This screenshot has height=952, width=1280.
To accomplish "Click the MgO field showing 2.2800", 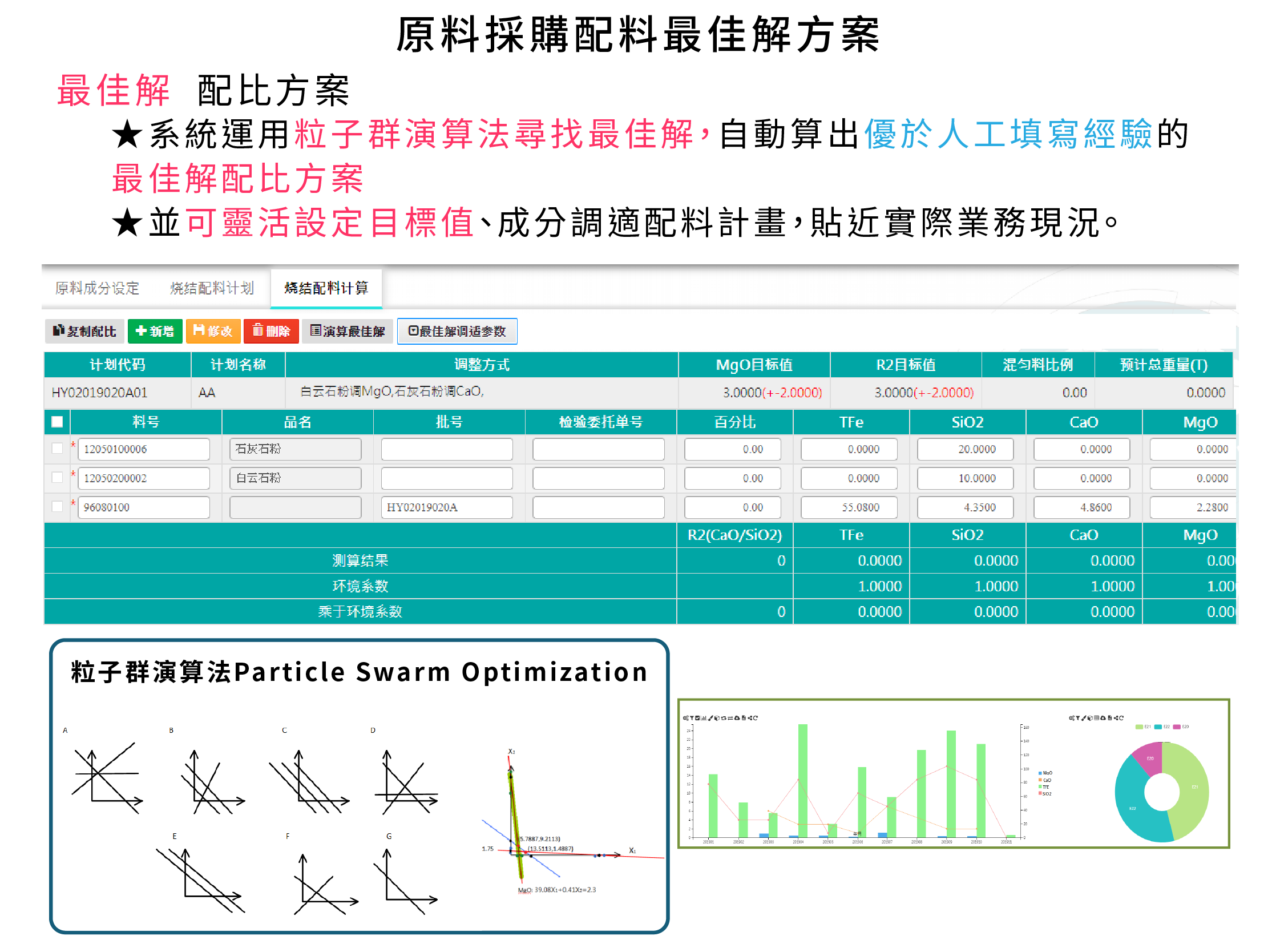I will (x=1193, y=508).
